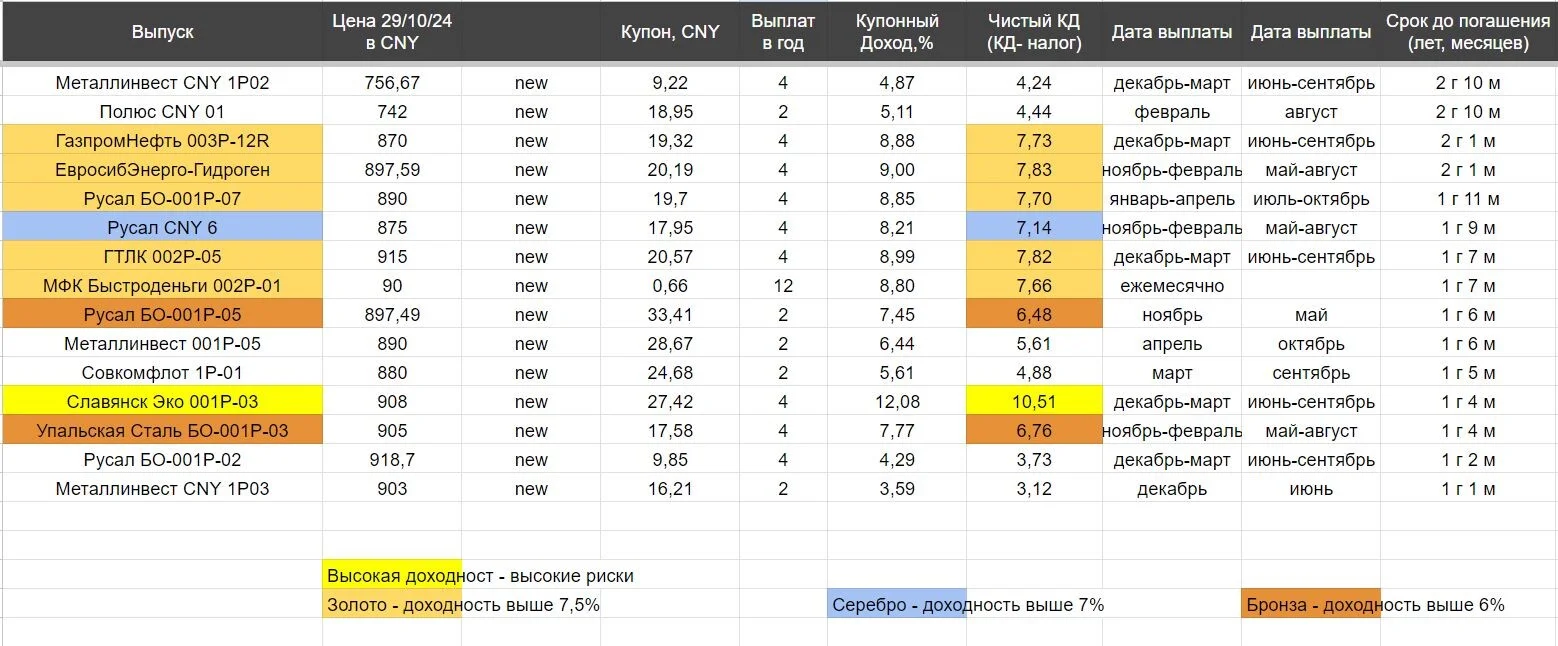1558x646 pixels.
Task: Select the blue 'Русал CNY 6' cell
Action: (x=162, y=228)
